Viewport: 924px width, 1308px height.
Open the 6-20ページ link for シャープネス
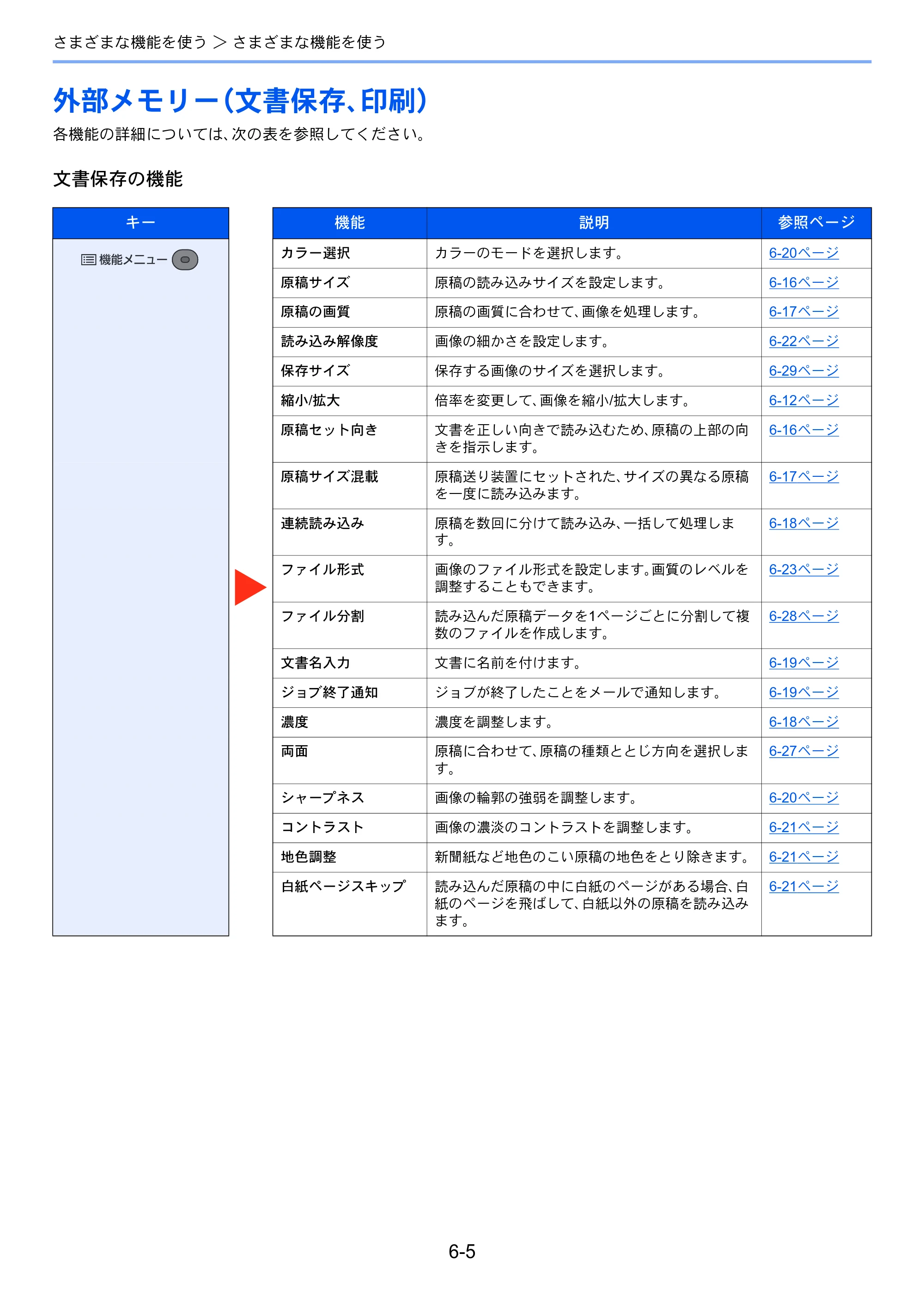click(x=803, y=798)
